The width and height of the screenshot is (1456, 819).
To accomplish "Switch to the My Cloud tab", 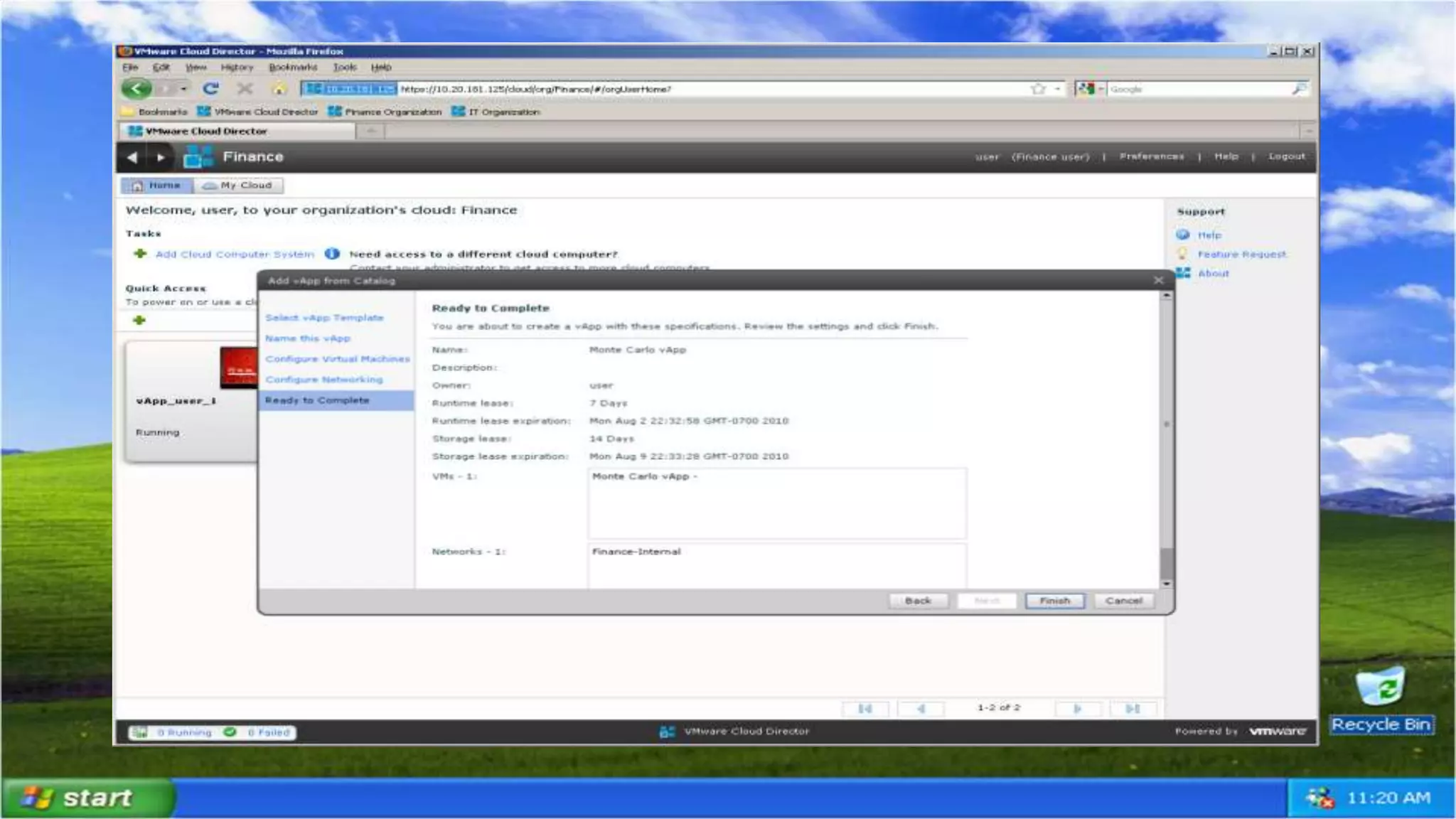I will [x=238, y=186].
